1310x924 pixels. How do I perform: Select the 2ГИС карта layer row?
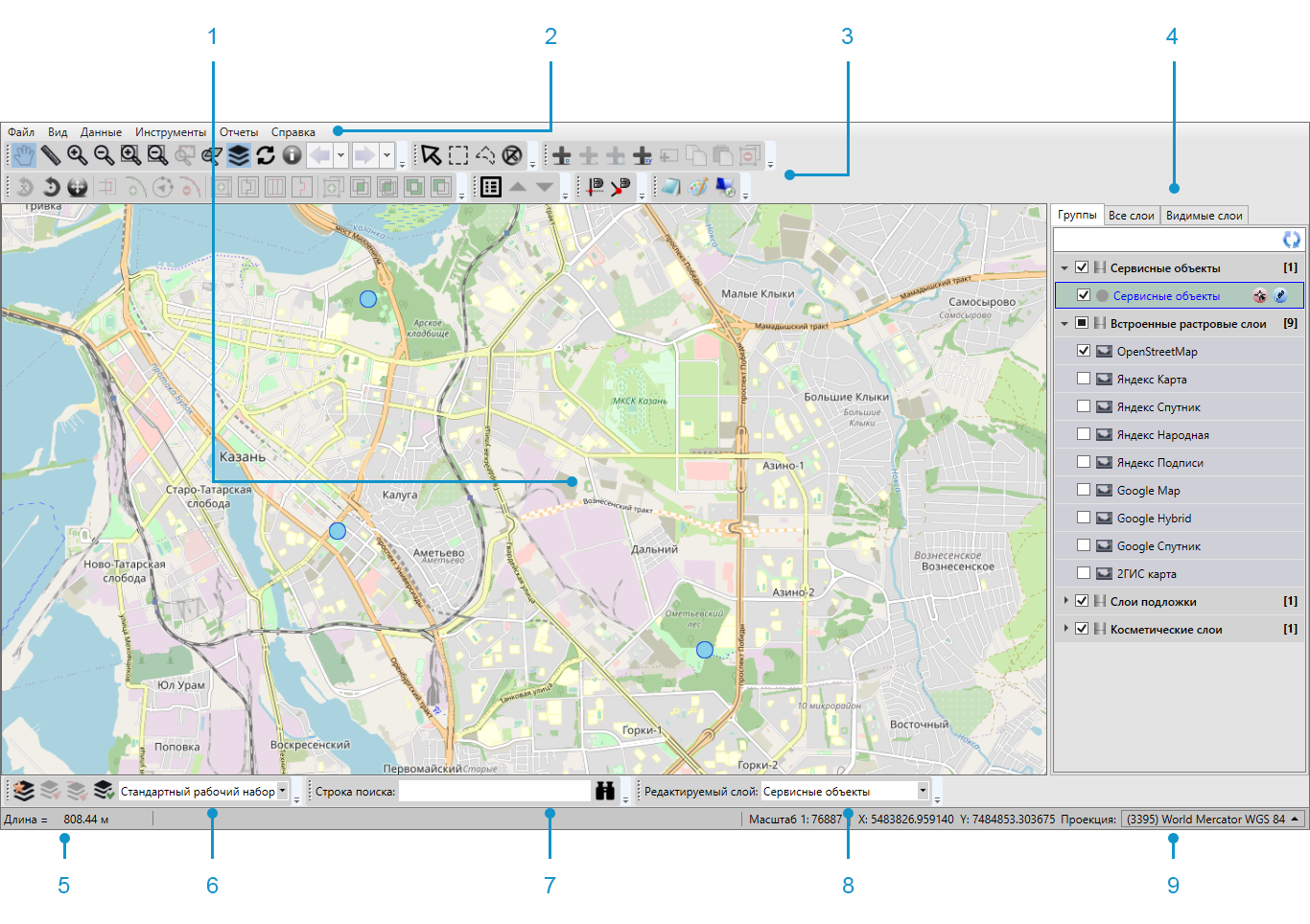pyautogui.click(x=1146, y=573)
